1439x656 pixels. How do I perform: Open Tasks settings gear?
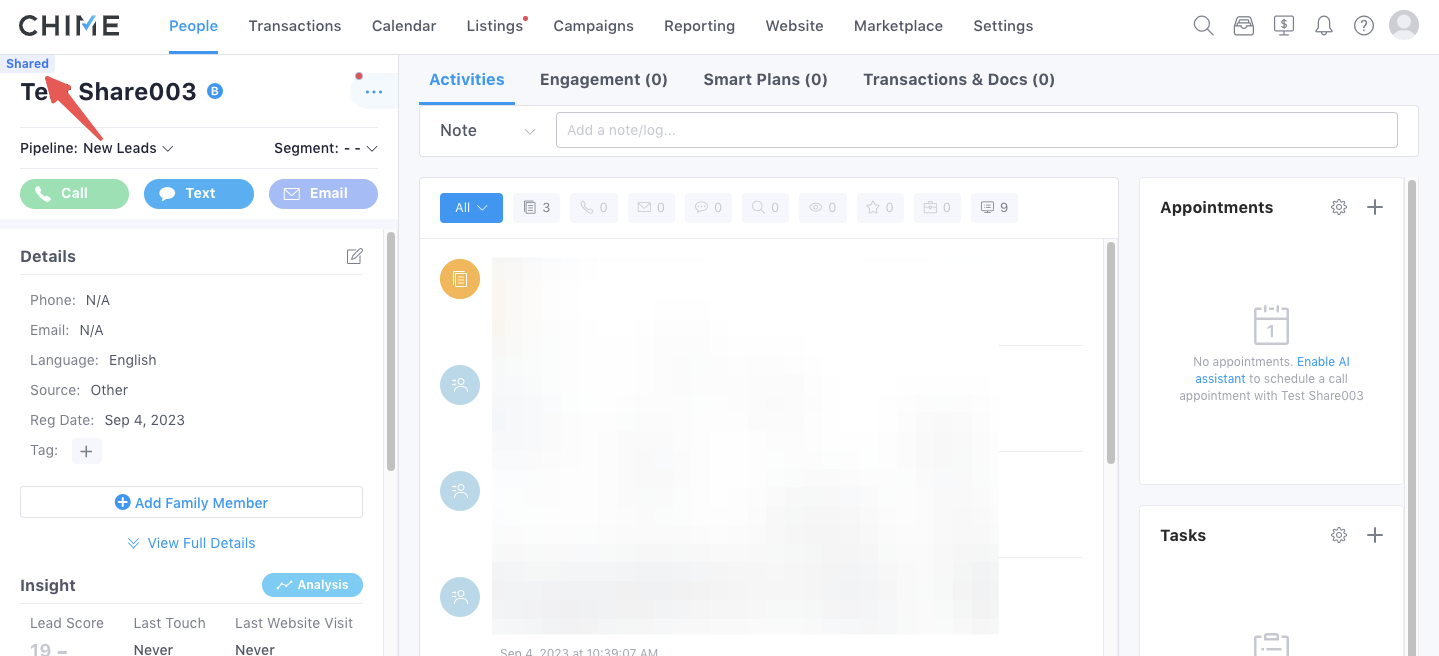coord(1339,535)
